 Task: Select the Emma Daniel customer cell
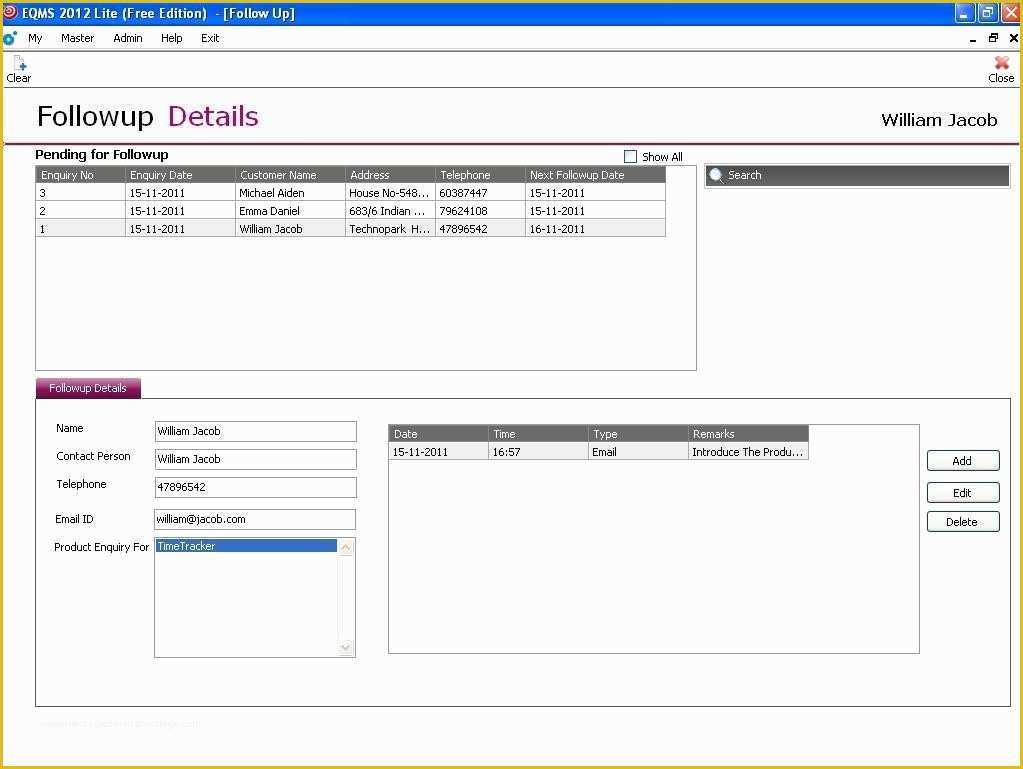[x=290, y=211]
